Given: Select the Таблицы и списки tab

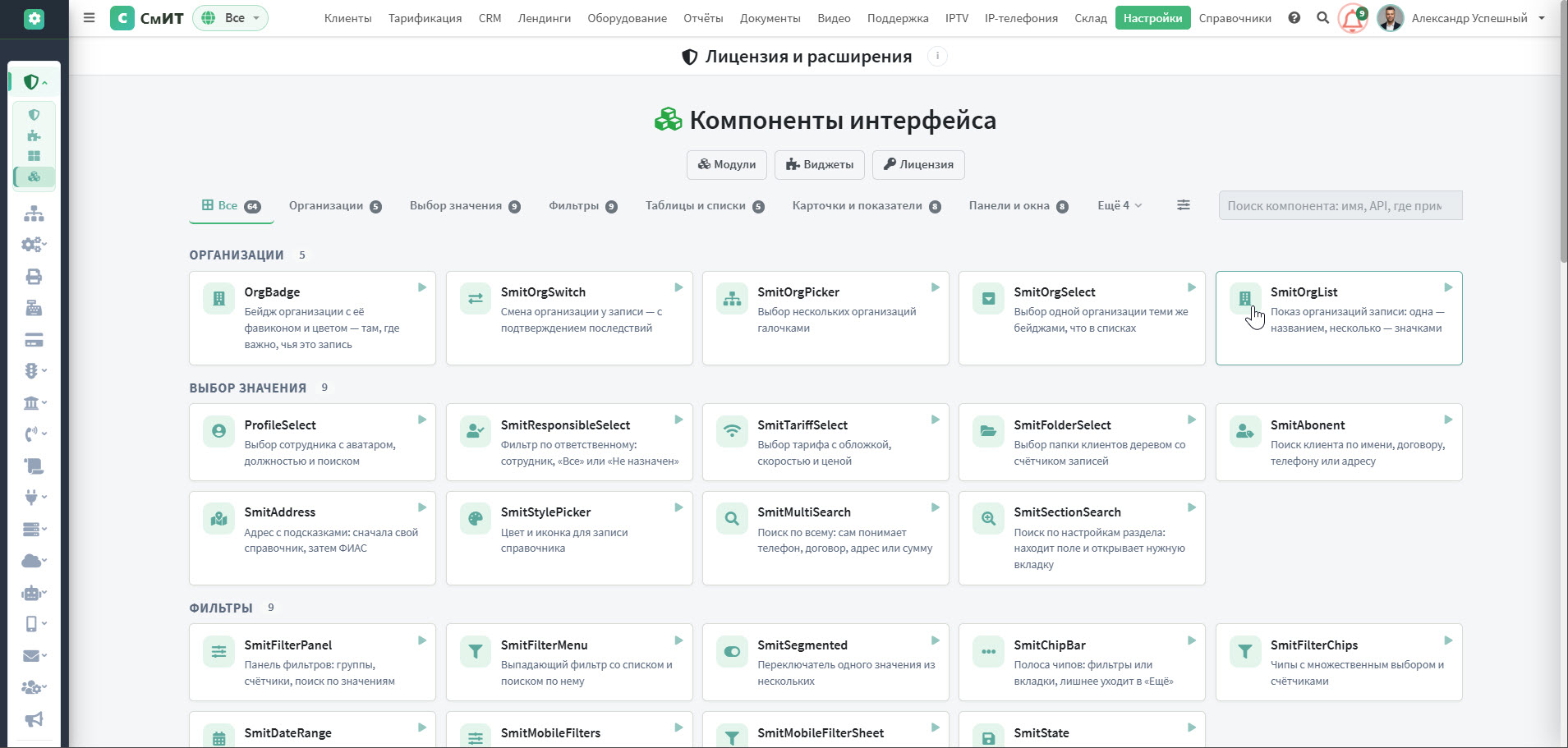Looking at the screenshot, I should coord(705,206).
